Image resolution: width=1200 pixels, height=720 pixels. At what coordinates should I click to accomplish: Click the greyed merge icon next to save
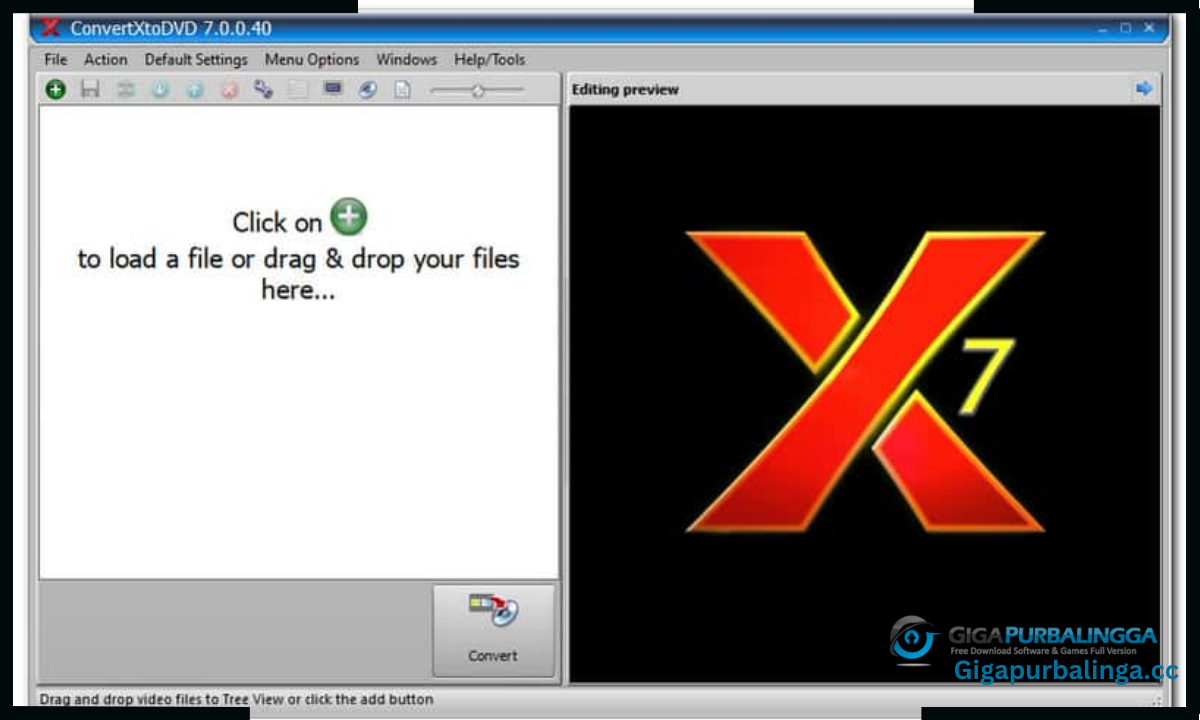point(125,89)
